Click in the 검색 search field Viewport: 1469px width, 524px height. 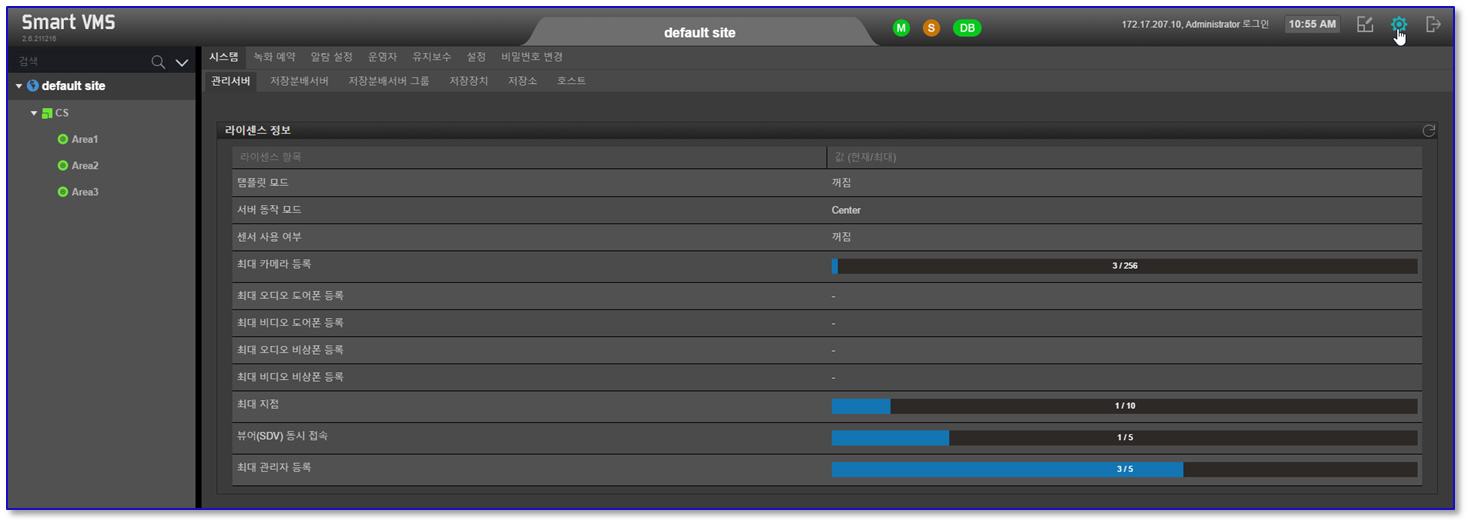(x=80, y=62)
